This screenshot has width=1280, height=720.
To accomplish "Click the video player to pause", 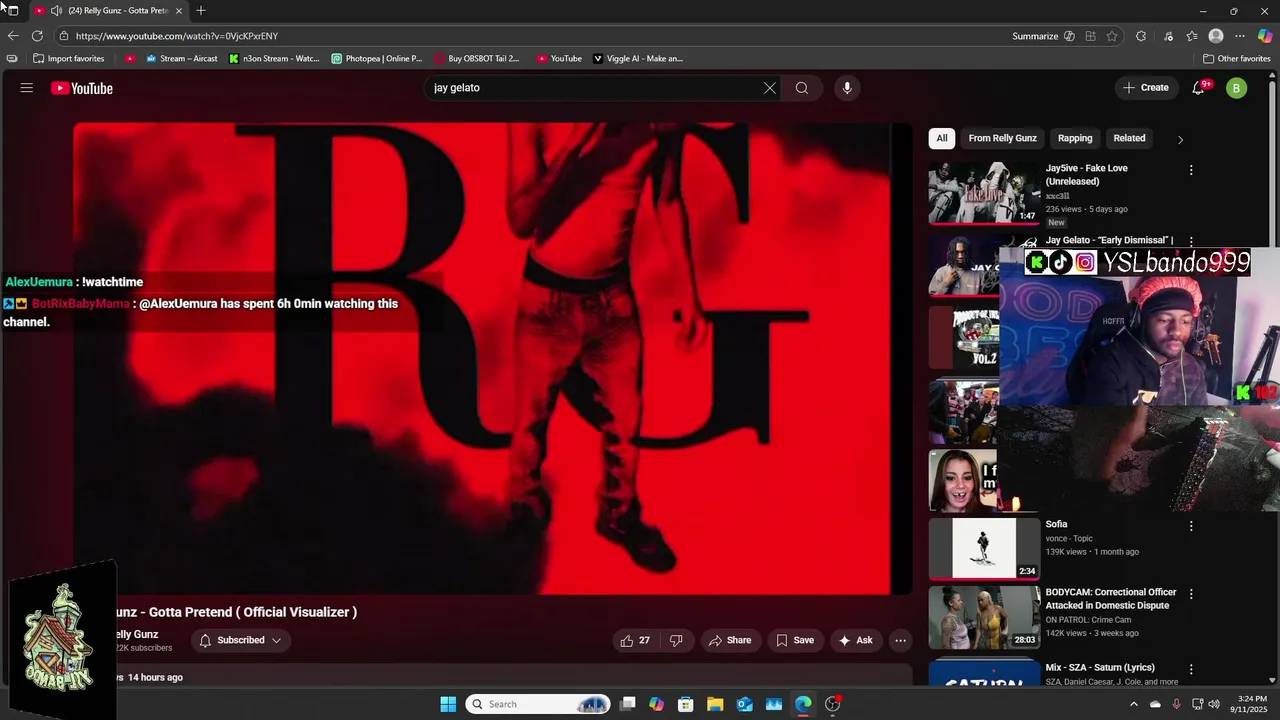I will coord(492,360).
